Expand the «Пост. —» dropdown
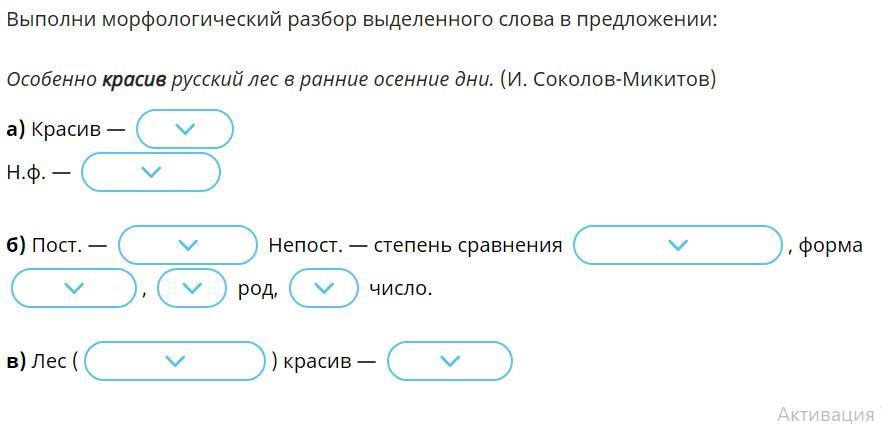Screen dimensions: 881x425 coord(188,245)
